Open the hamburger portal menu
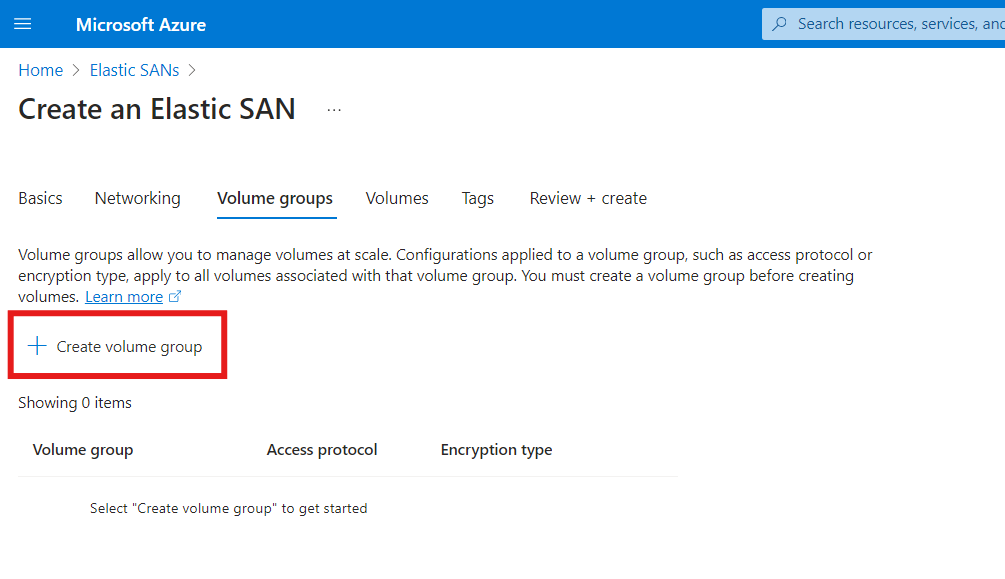1005x579 pixels. tap(22, 24)
